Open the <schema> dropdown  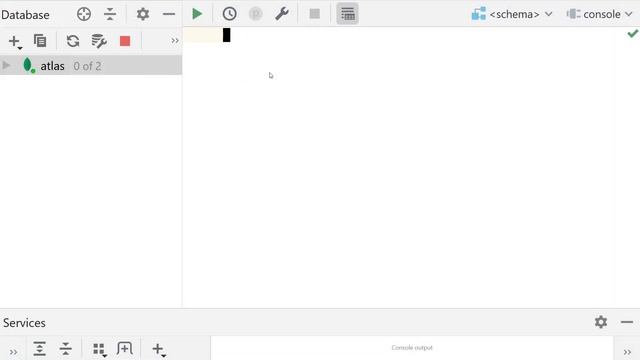[512, 14]
